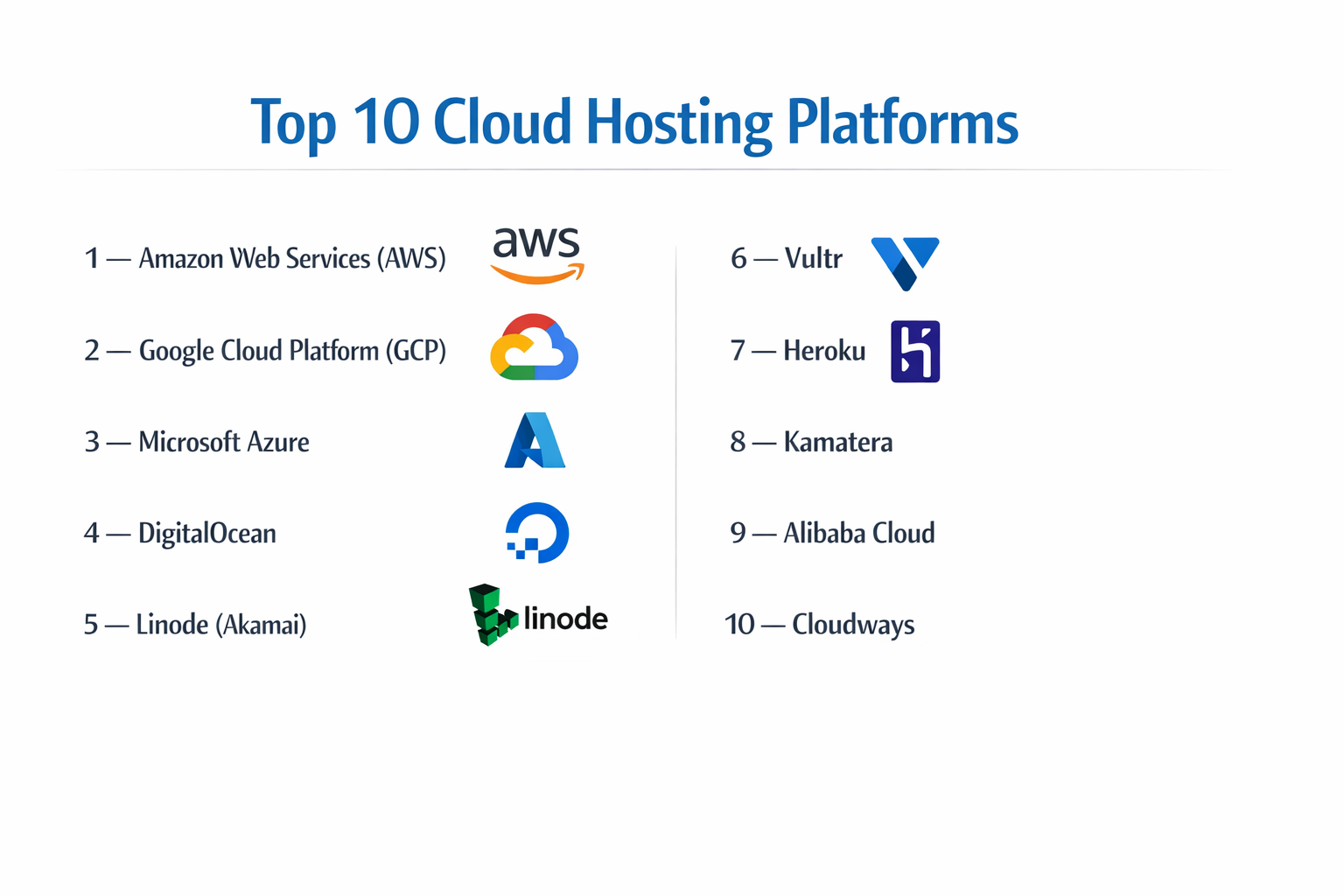Select the Microsoft Azure label
Image resolution: width=1344 pixels, height=896 pixels.
tap(197, 442)
